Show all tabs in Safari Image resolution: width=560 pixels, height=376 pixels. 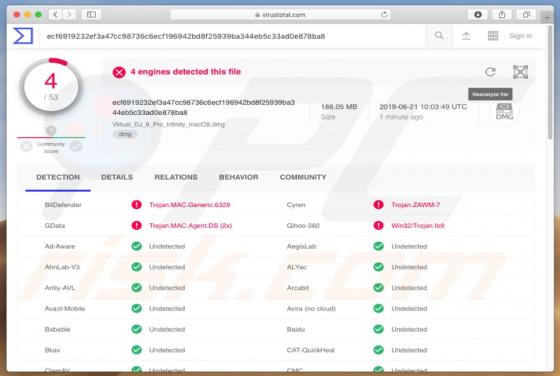pyautogui.click(x=526, y=15)
